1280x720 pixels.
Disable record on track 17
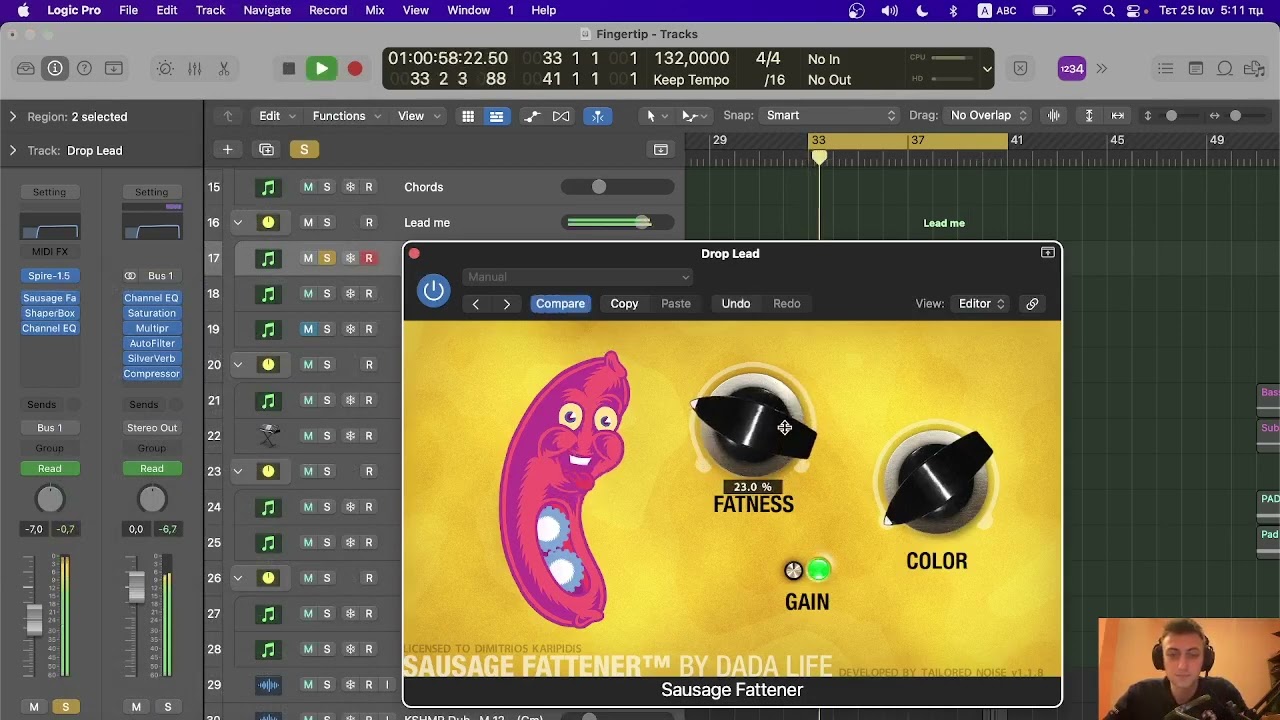point(369,258)
